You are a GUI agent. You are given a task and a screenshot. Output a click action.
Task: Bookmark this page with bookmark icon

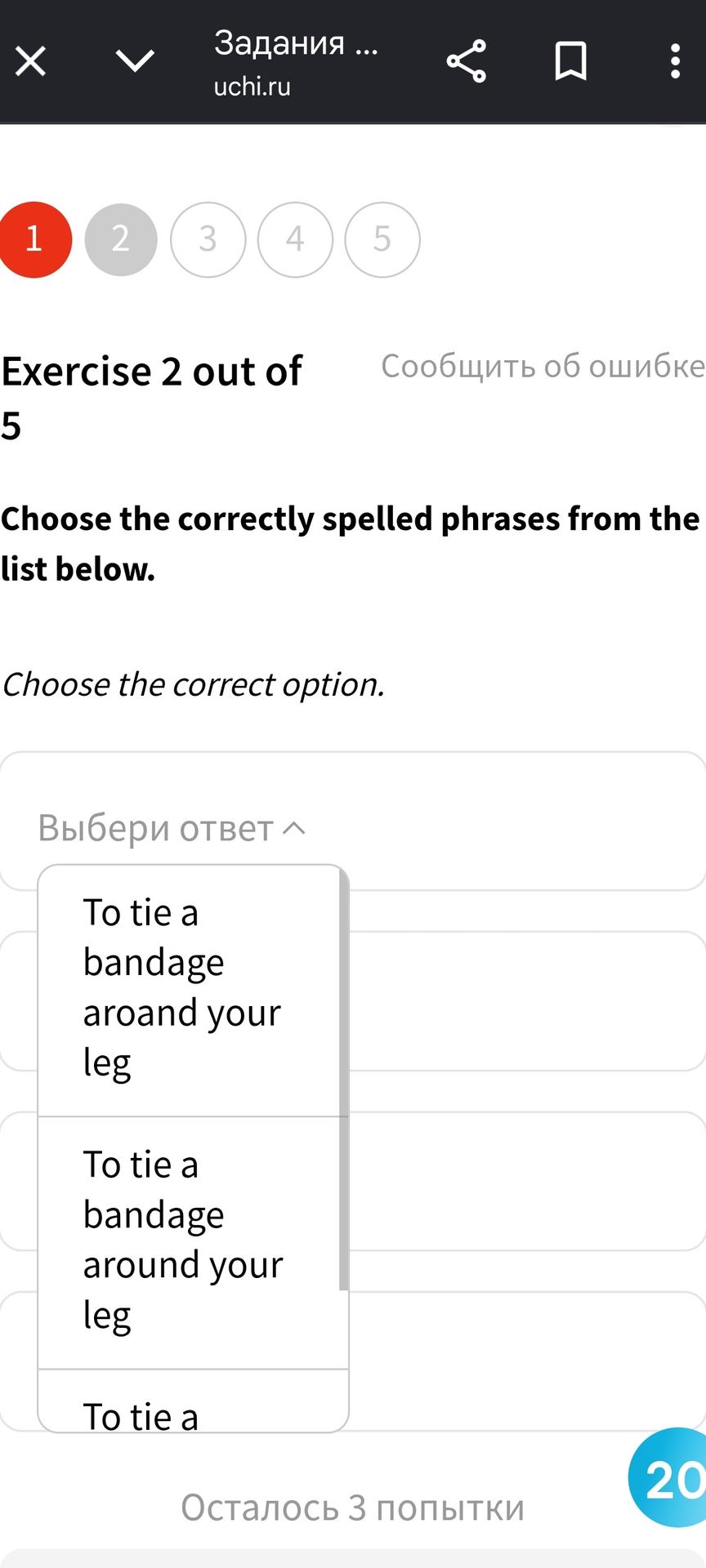click(570, 61)
